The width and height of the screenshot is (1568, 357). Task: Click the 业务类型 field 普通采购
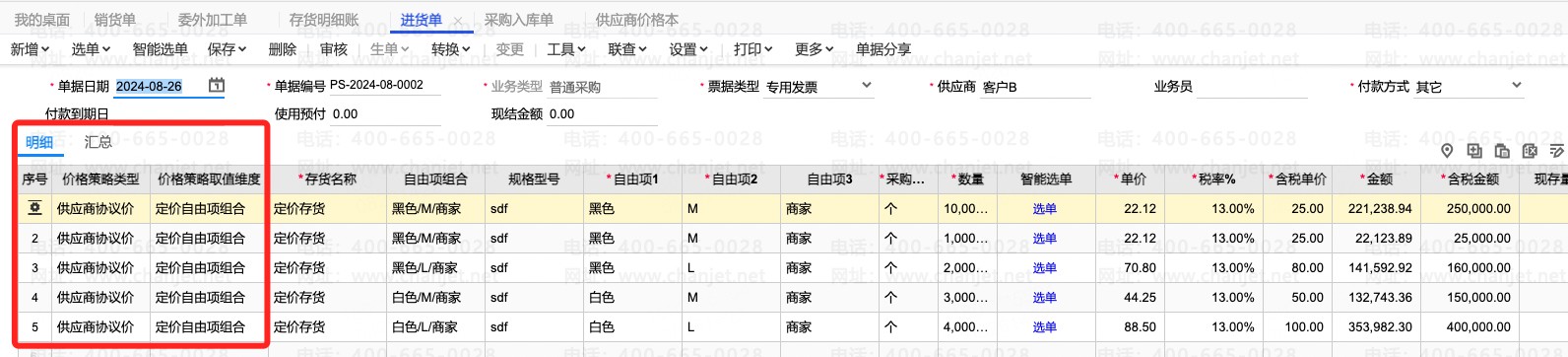point(602,87)
